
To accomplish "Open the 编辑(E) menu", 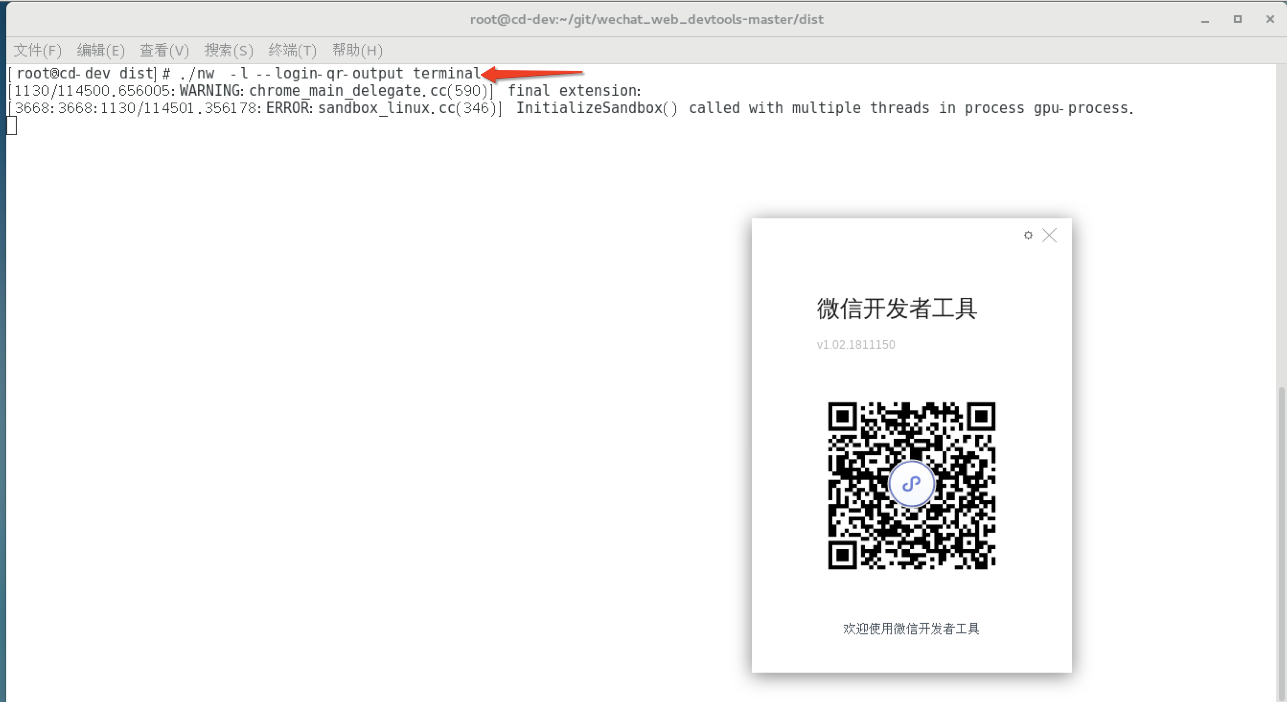I will pyautogui.click(x=100, y=49).
